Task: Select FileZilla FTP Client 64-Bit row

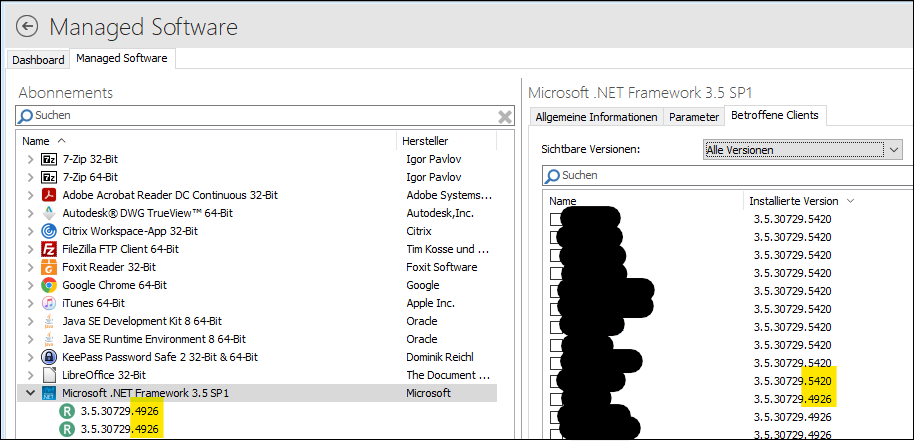Action: click(257, 249)
